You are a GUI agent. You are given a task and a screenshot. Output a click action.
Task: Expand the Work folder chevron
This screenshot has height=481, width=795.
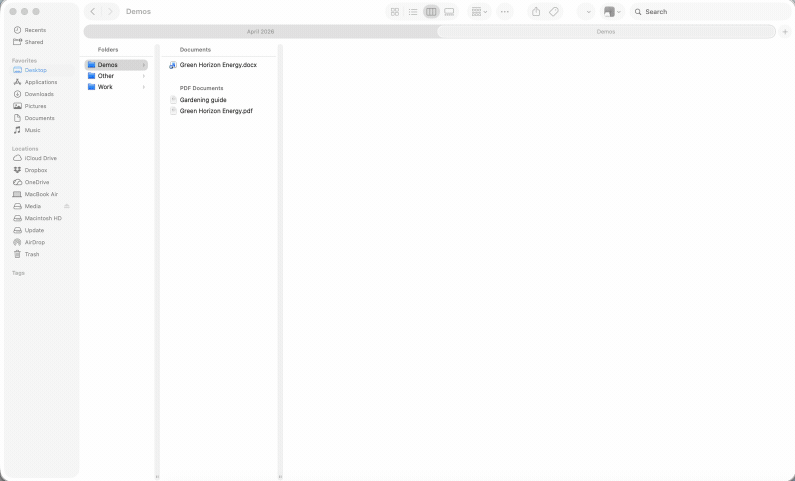click(144, 87)
